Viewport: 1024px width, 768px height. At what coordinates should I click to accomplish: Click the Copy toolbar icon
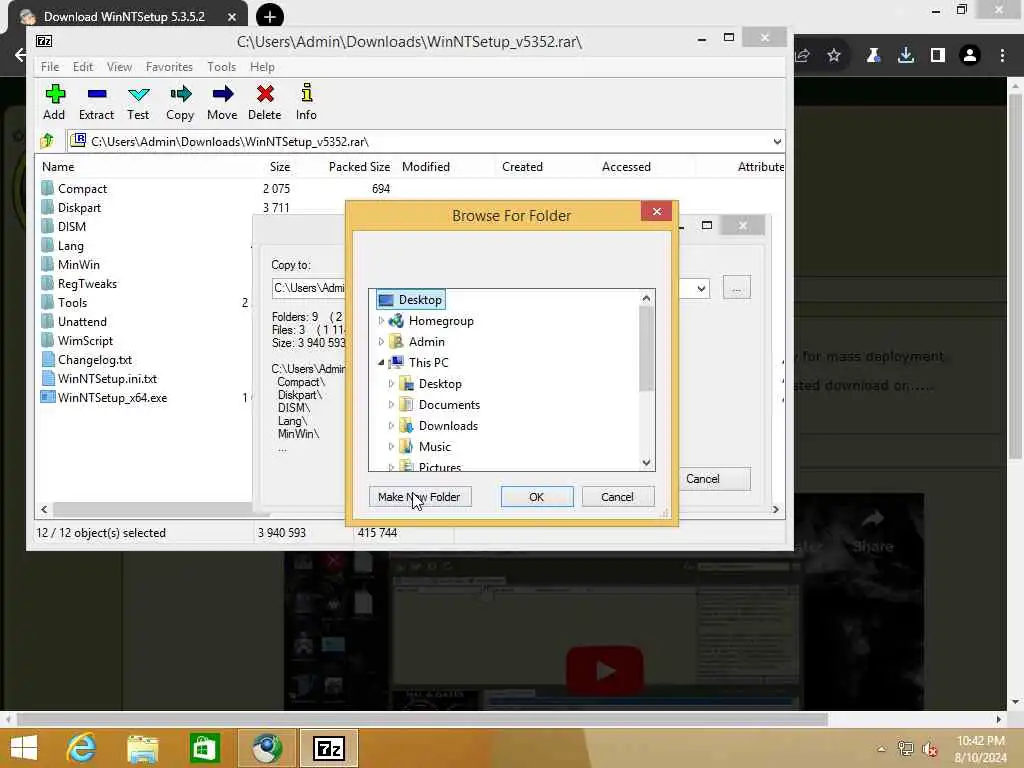180,102
